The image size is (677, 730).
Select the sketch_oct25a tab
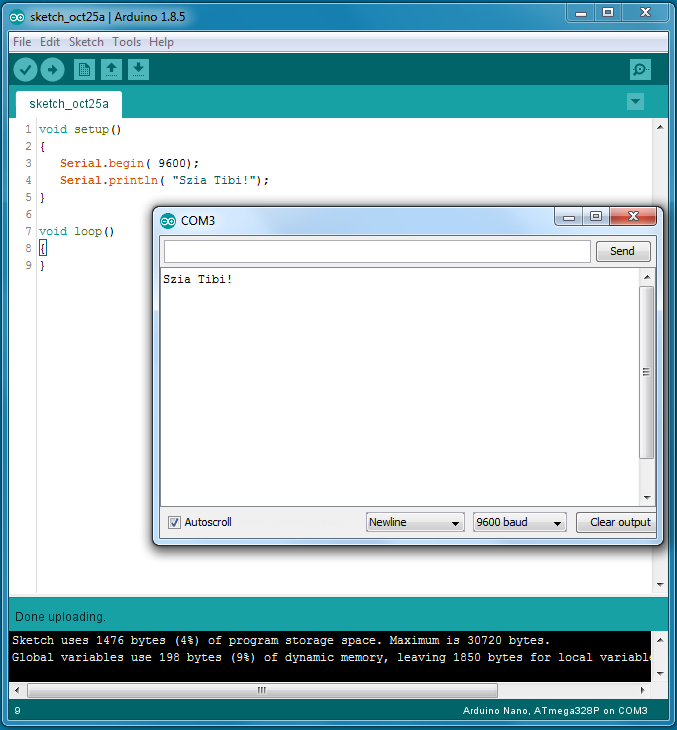pos(69,104)
